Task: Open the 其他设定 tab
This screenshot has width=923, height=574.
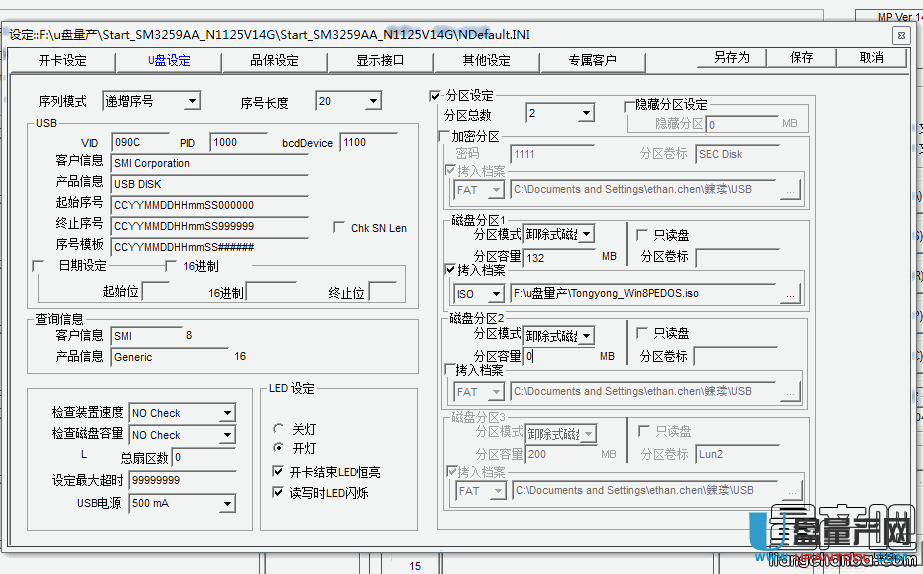Action: coord(486,60)
